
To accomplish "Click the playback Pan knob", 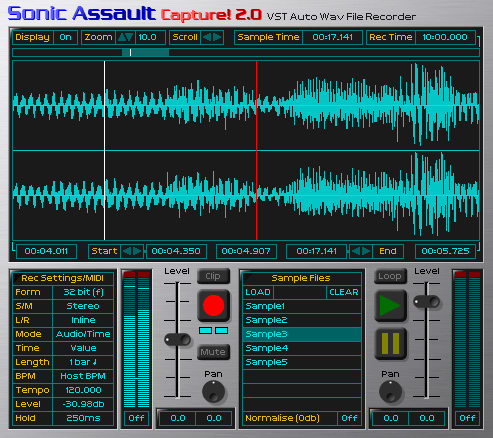I will coord(390,392).
